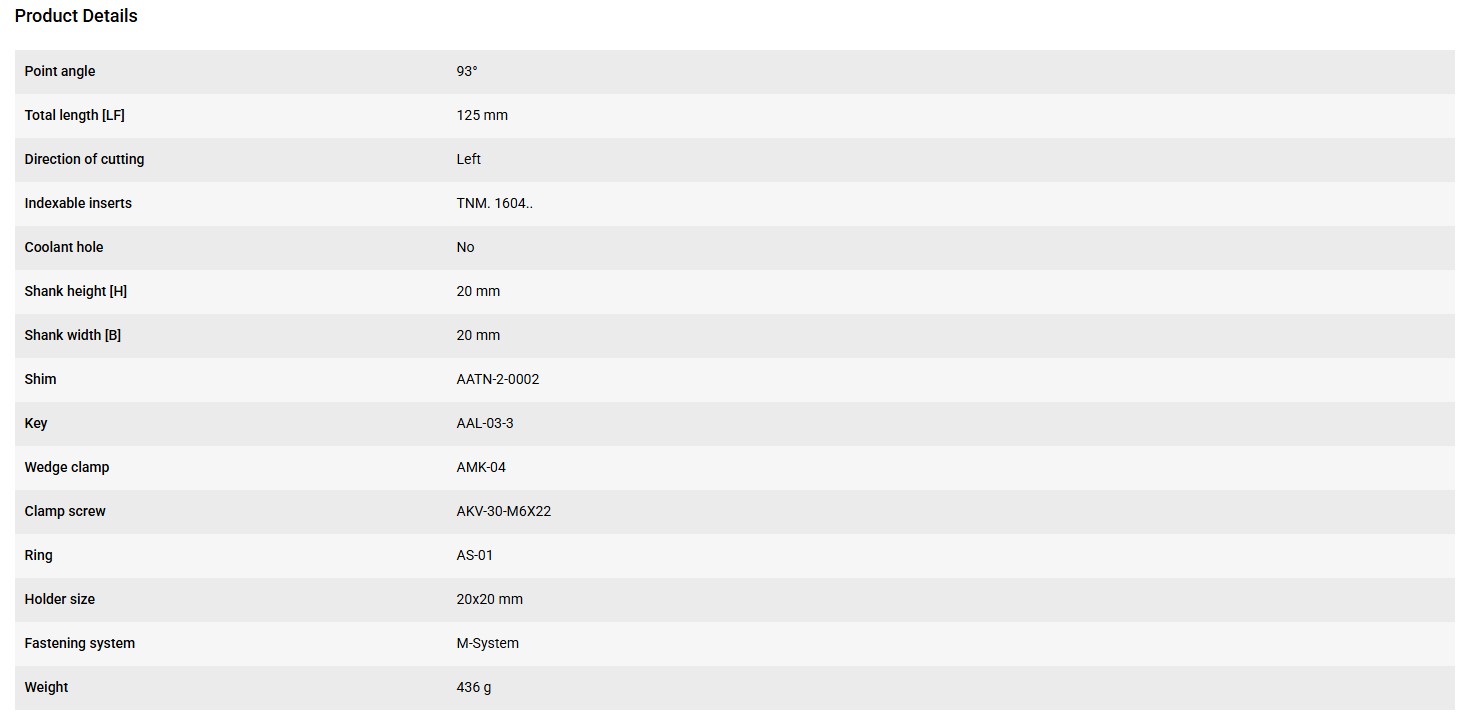Select the AMK-04 wedge clamp value
Screen dimensions: 1480x715
click(481, 467)
